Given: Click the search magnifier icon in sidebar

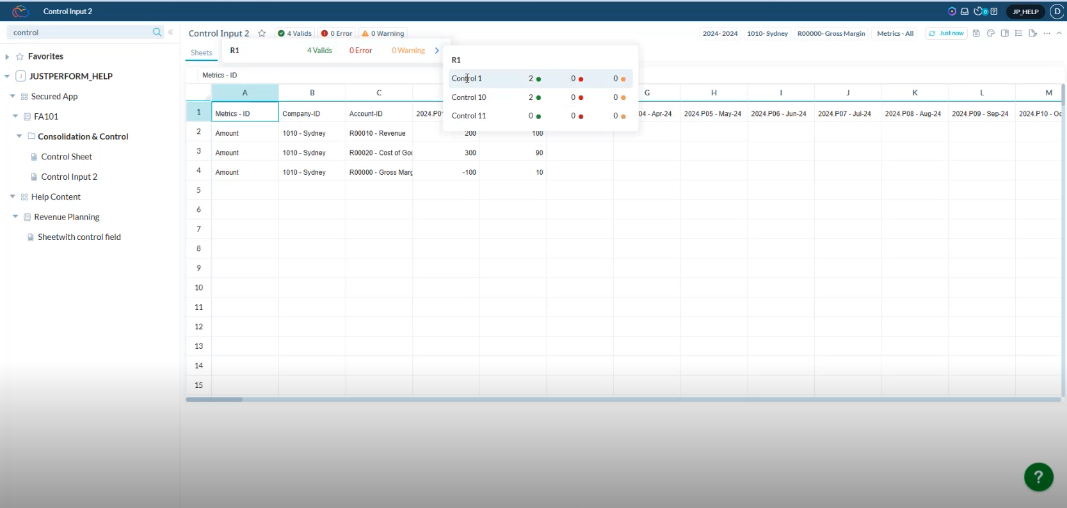Looking at the screenshot, I should (157, 32).
